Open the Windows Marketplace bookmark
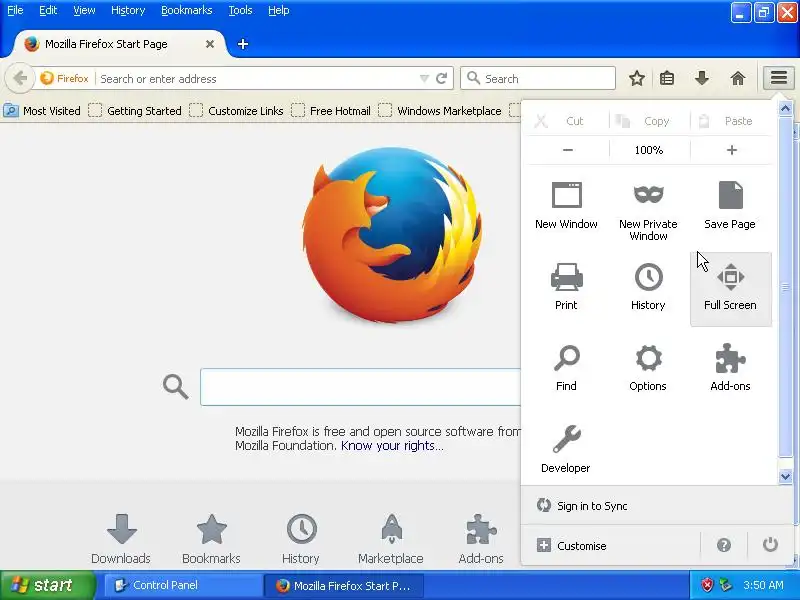 [440, 111]
